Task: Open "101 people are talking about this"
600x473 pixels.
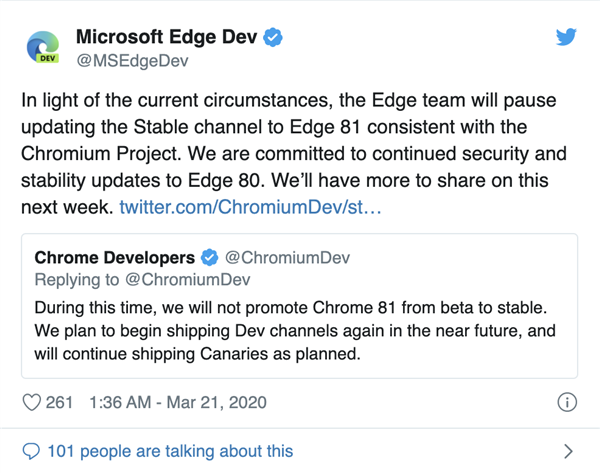Action: 170,451
